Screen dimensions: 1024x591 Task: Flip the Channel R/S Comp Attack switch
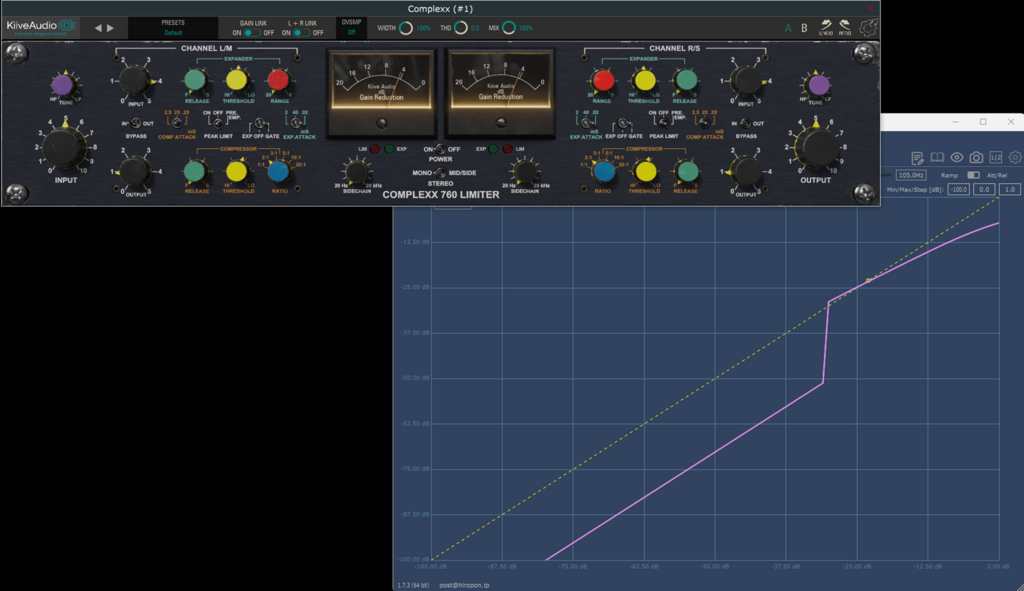click(704, 123)
